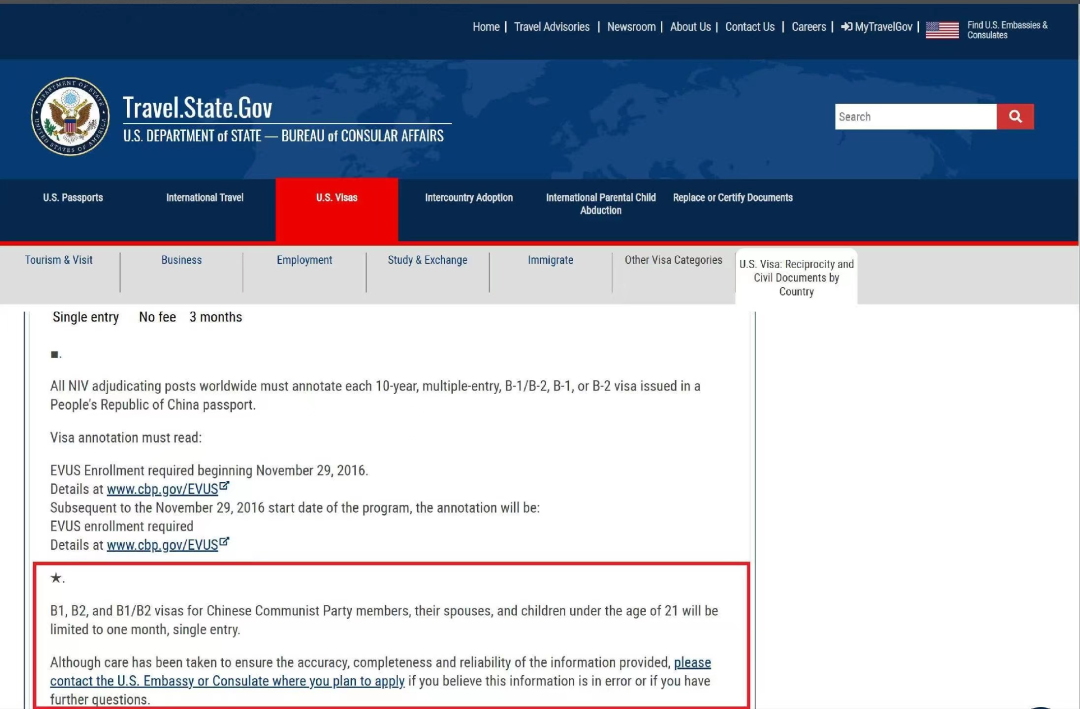Screen dimensions: 1080x709
Task: Select the International Travel menu item
Action: tap(205, 198)
